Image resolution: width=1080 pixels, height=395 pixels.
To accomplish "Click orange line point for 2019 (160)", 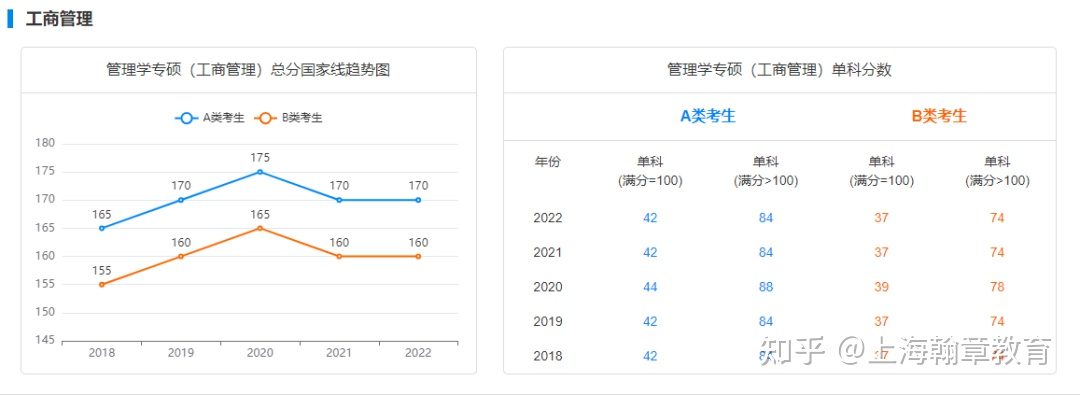I will pyautogui.click(x=181, y=256).
